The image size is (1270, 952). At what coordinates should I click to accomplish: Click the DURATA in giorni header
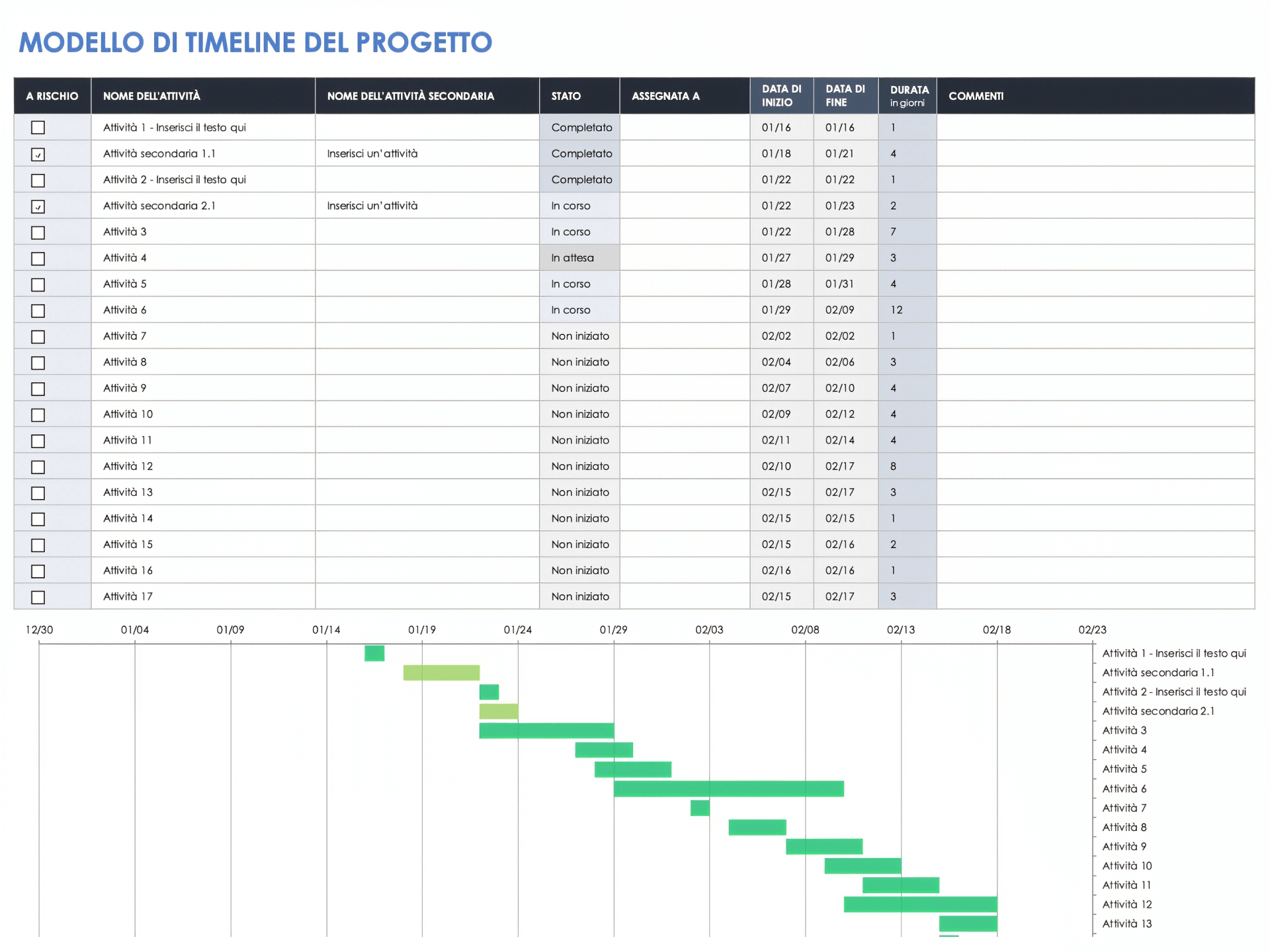[x=908, y=96]
